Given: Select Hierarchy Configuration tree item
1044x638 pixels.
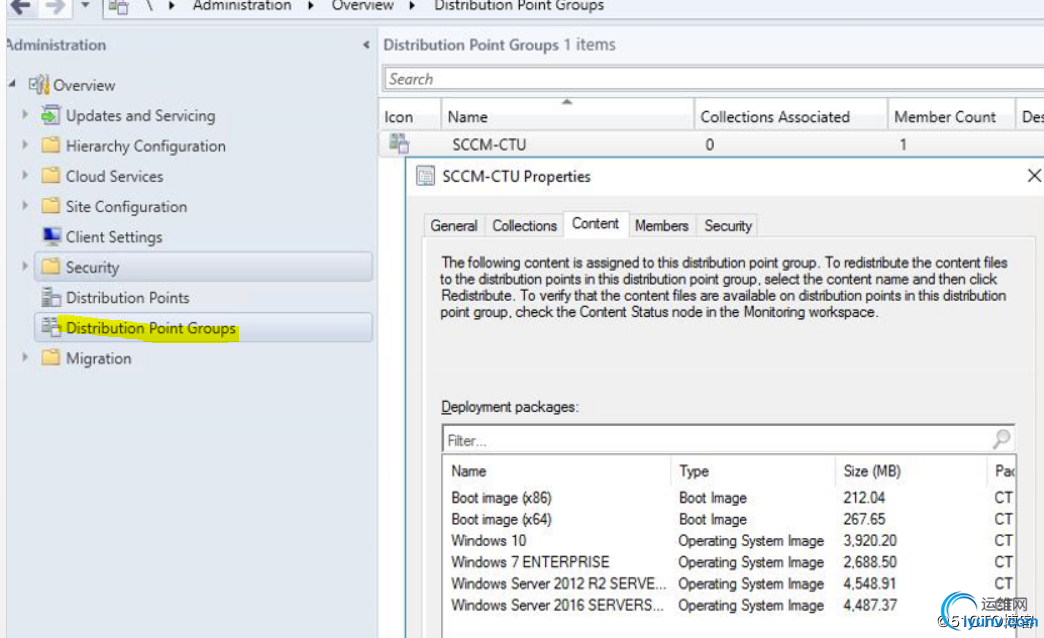Looking at the screenshot, I should pos(146,146).
